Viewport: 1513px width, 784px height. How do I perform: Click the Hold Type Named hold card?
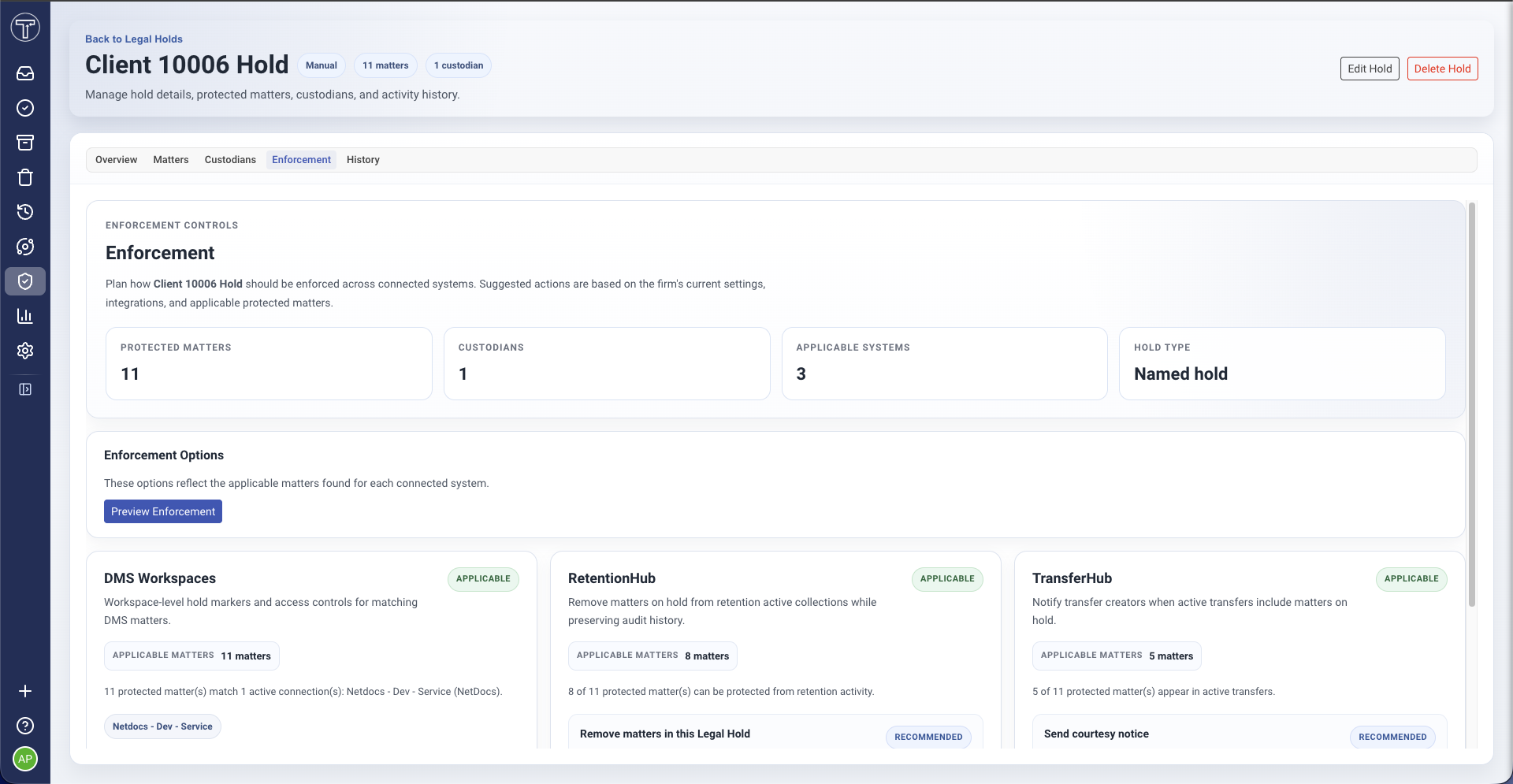pos(1282,363)
